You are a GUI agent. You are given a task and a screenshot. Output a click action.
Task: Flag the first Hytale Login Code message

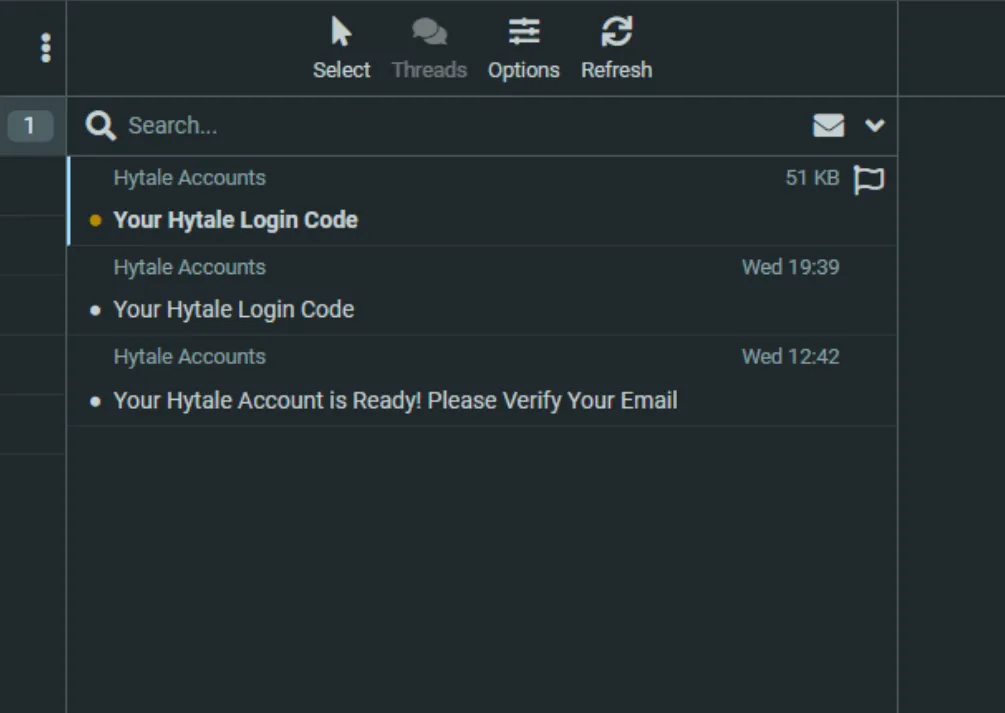(x=868, y=180)
